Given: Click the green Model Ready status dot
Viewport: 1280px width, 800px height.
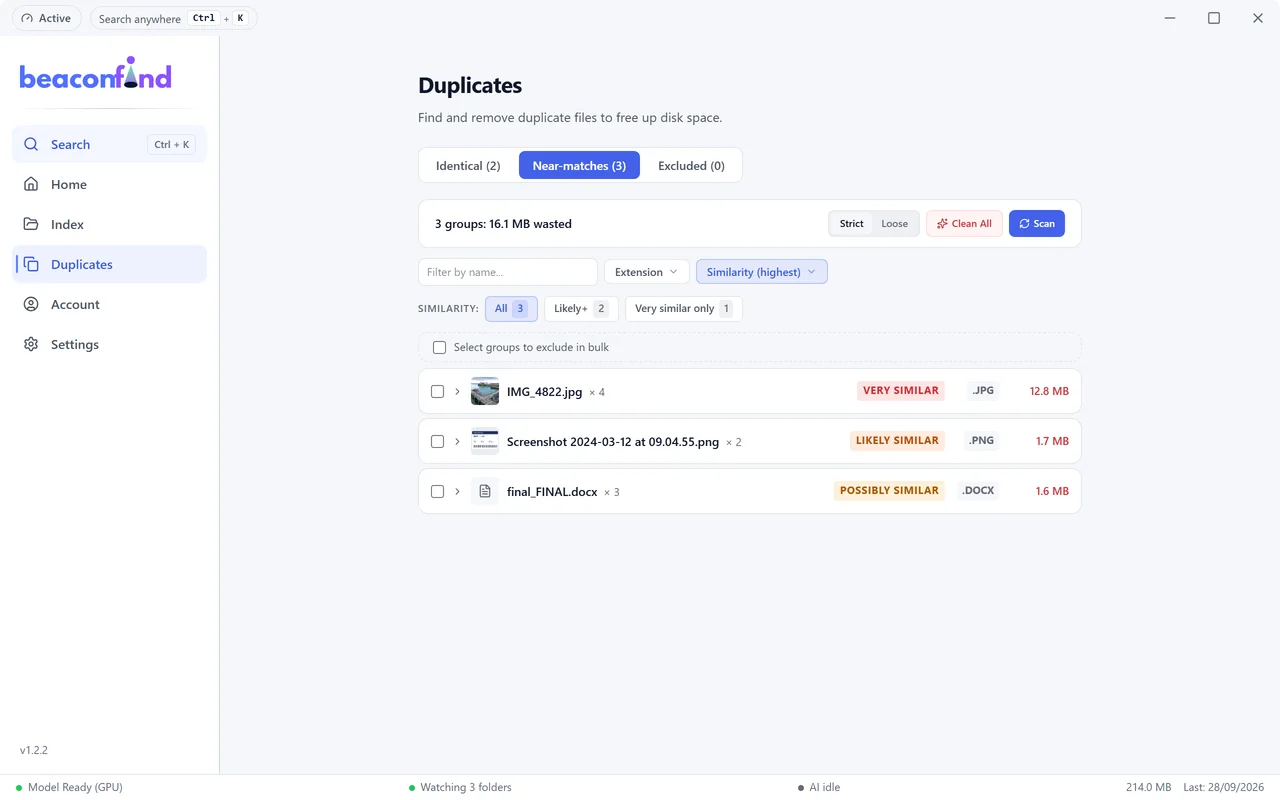Looking at the screenshot, I should pyautogui.click(x=19, y=788).
